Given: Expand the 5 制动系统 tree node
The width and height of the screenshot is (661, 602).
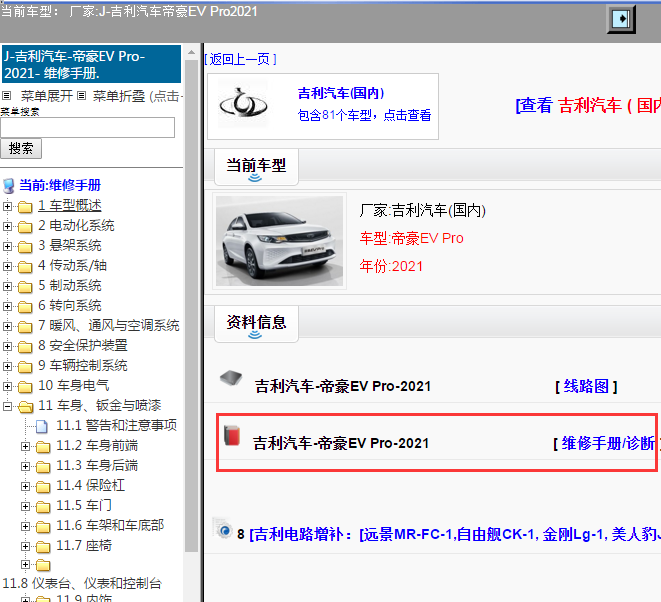Looking at the screenshot, I should (x=7, y=286).
